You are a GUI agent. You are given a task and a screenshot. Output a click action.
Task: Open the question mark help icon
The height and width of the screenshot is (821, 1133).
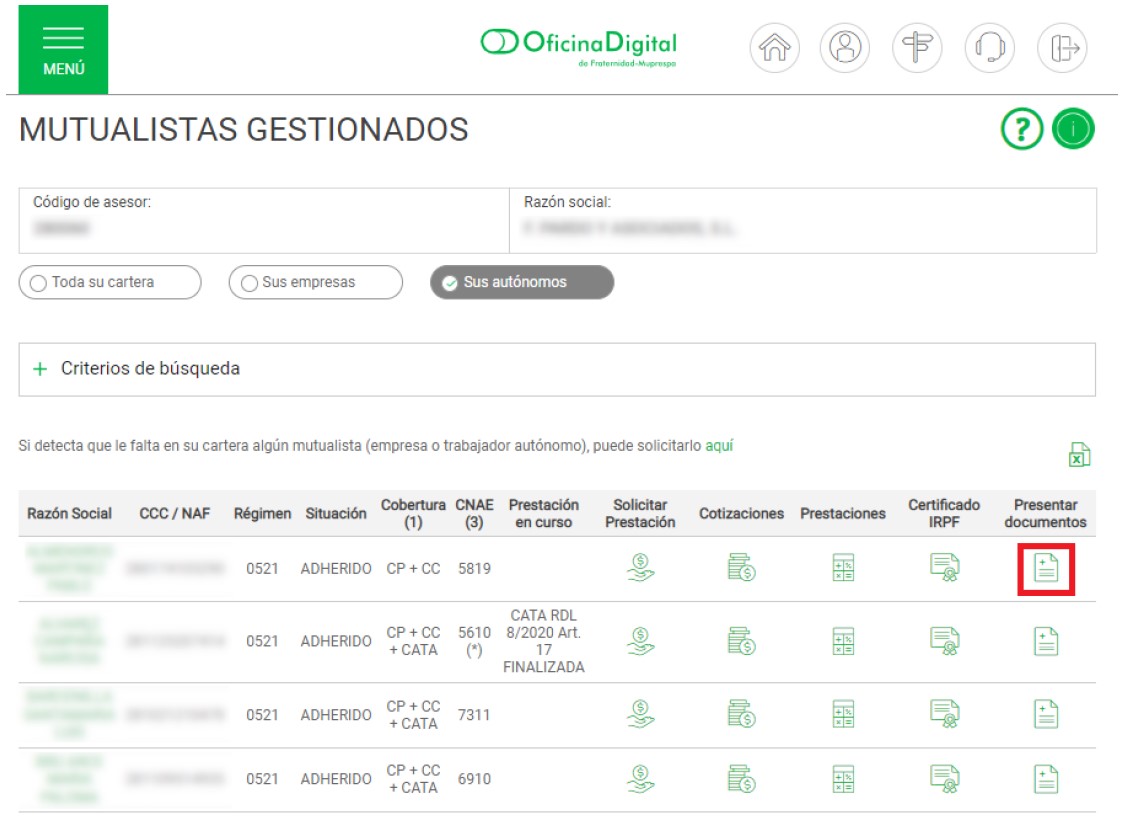pyautogui.click(x=1022, y=129)
